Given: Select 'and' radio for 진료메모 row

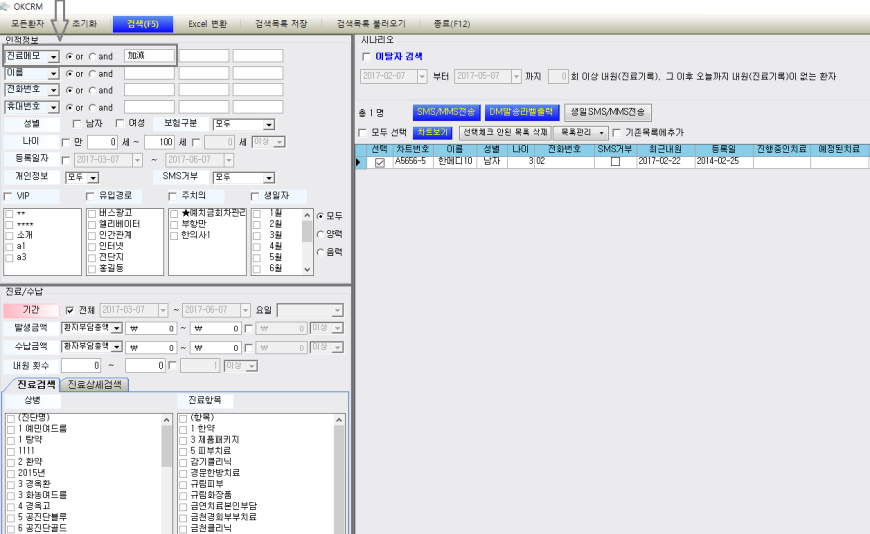Looking at the screenshot, I should (x=93, y=57).
